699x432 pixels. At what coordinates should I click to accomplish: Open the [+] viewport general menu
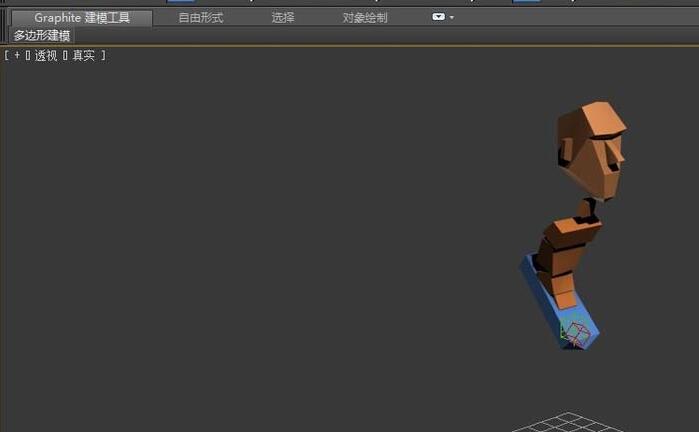click(x=16, y=56)
